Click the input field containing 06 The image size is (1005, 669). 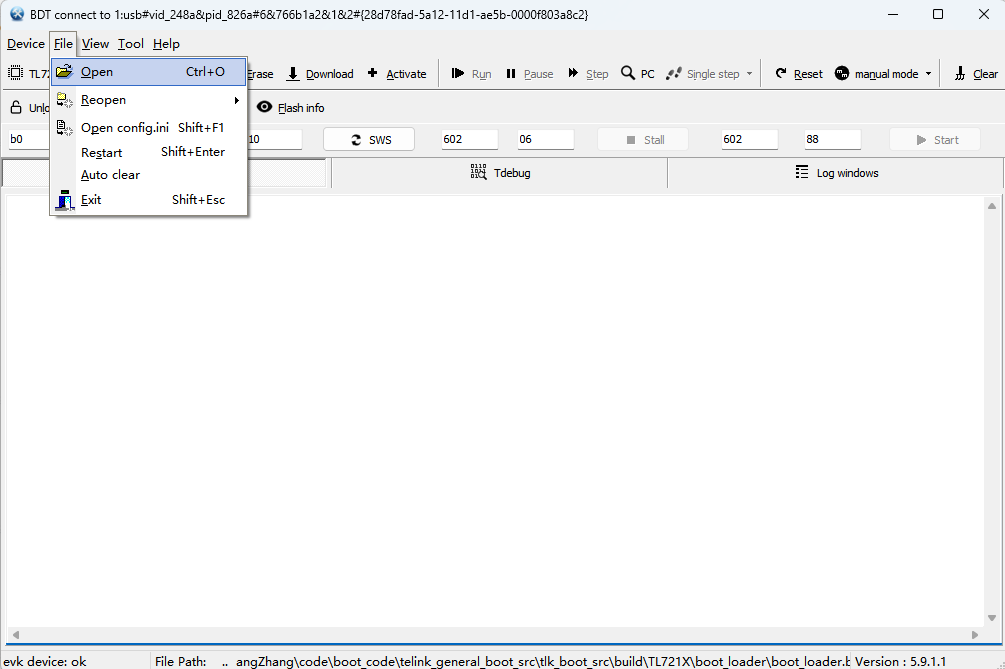click(x=545, y=139)
